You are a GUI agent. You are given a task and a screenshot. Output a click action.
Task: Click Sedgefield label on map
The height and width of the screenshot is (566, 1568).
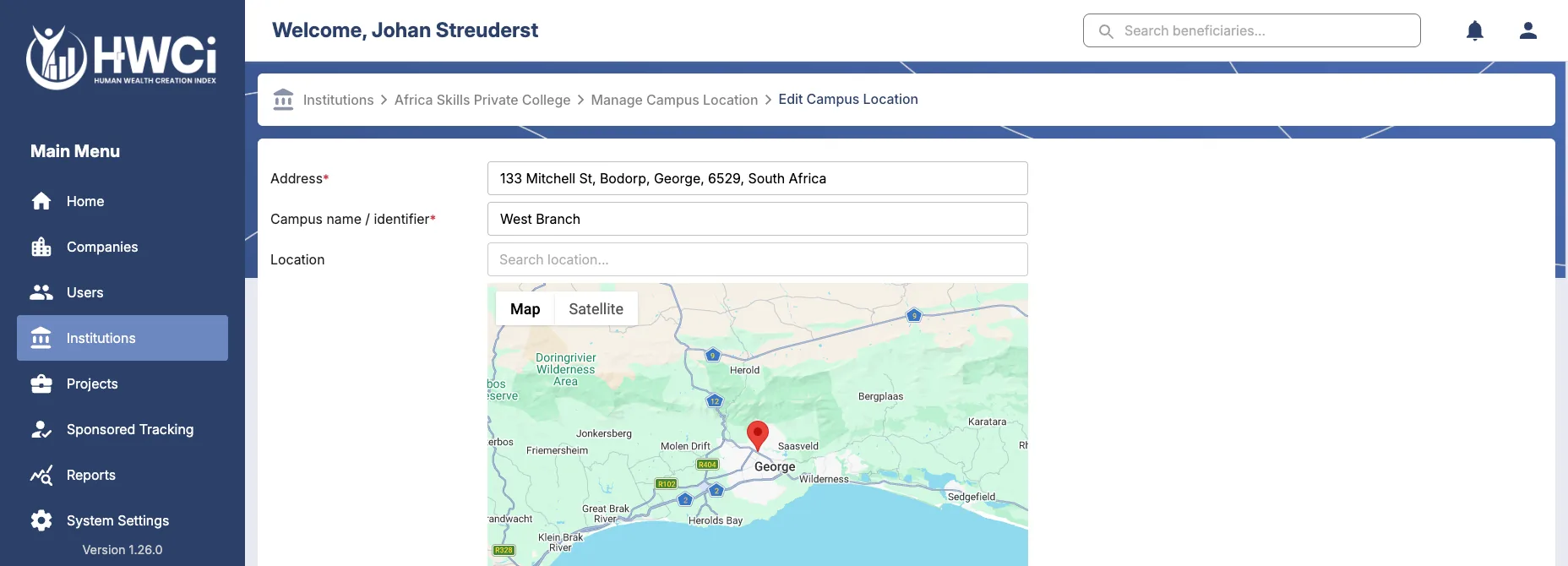point(972,497)
